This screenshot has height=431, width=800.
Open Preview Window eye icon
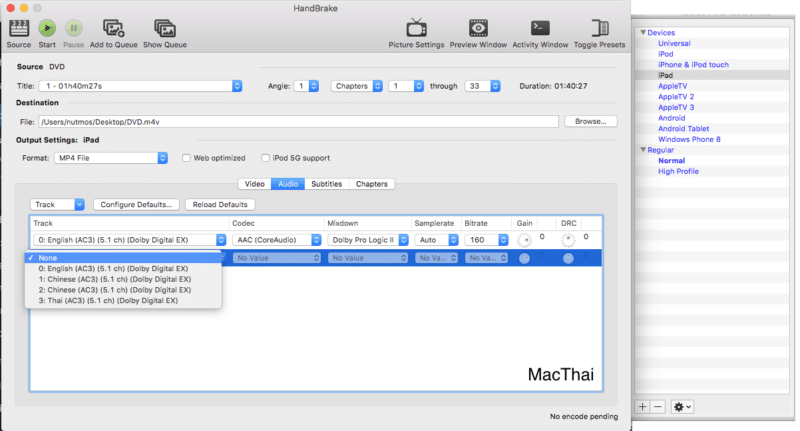click(478, 28)
